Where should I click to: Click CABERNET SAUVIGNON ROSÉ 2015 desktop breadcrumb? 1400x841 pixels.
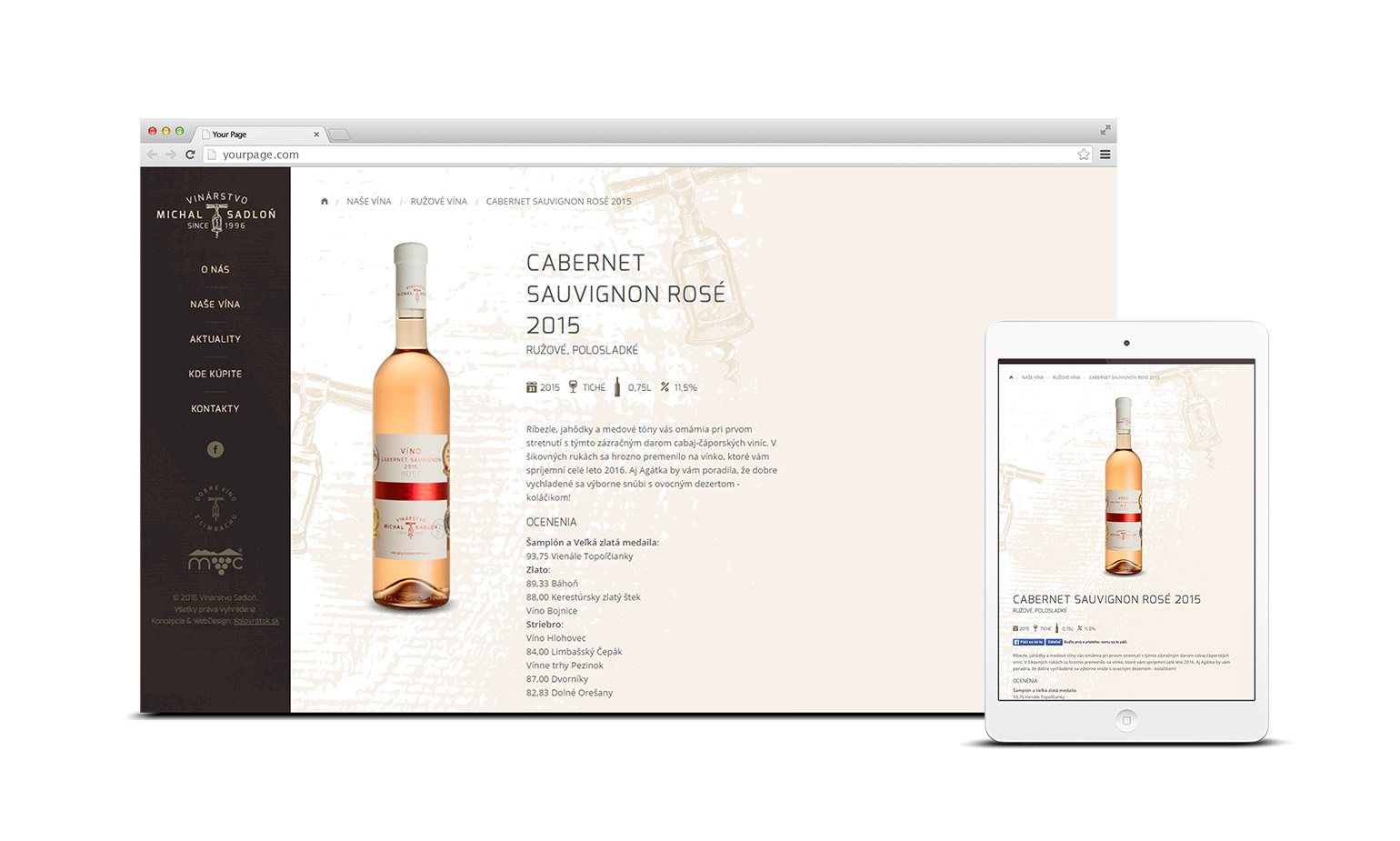coord(558,202)
